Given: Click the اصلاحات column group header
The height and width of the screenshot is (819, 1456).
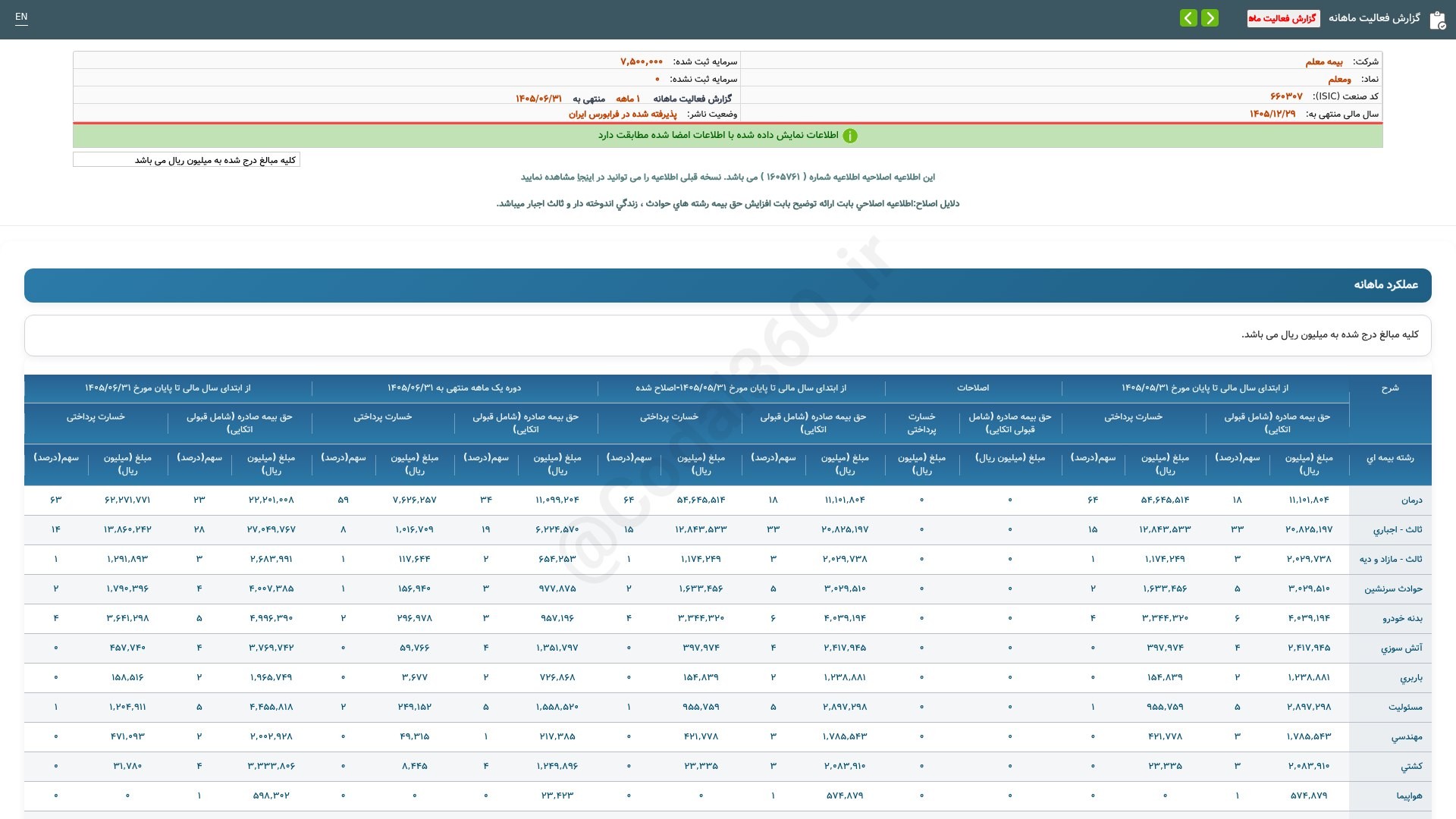Looking at the screenshot, I should click(x=973, y=388).
